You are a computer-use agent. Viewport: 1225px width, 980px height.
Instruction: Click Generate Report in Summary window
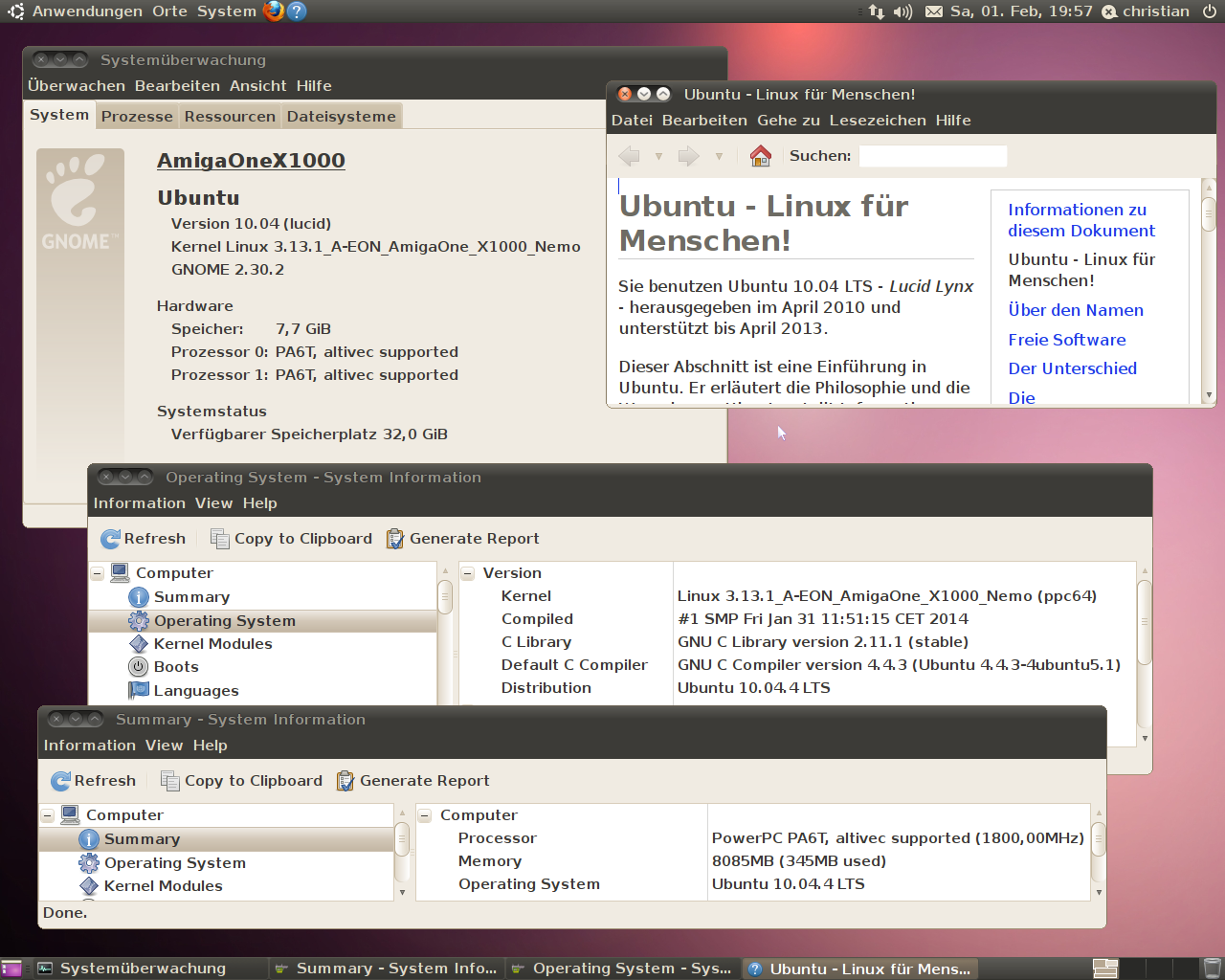click(413, 781)
